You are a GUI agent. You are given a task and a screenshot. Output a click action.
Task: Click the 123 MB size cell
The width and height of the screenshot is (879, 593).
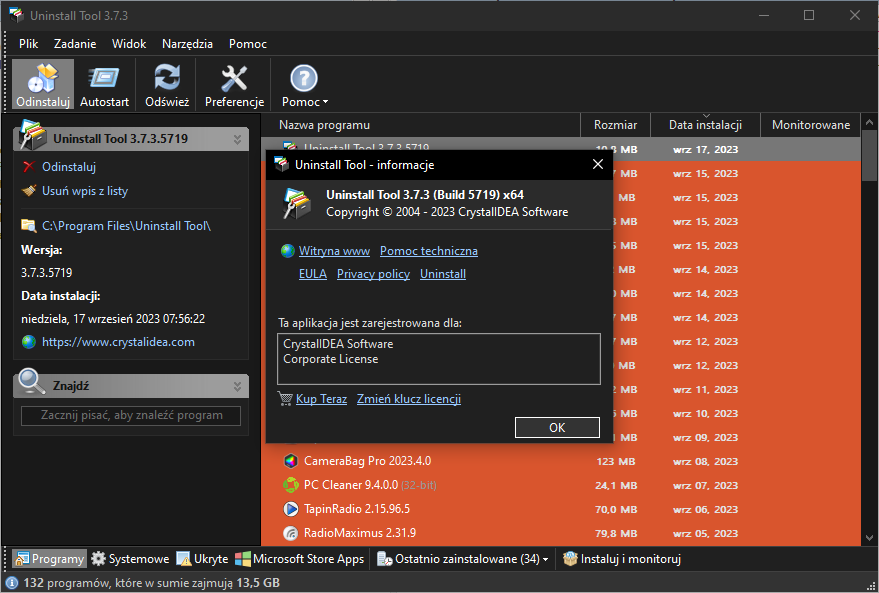[x=616, y=462]
